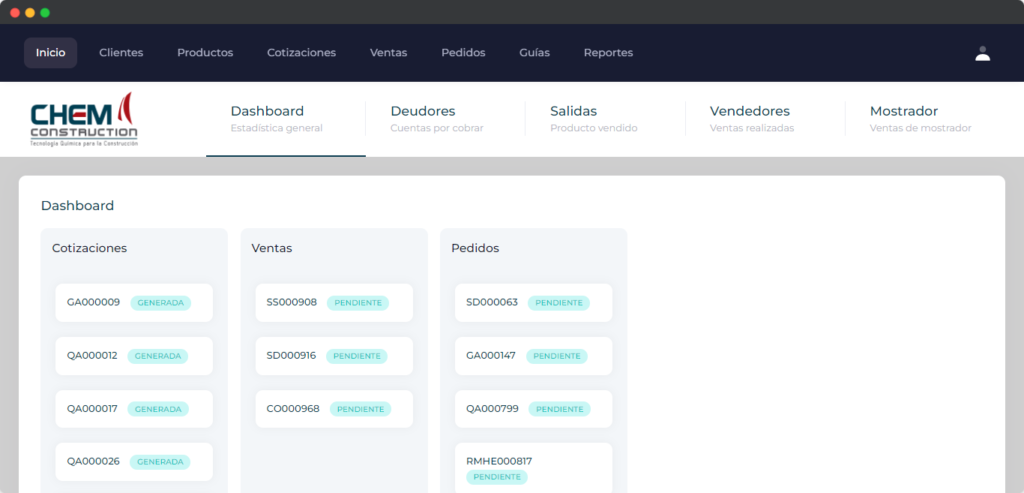Image resolution: width=1024 pixels, height=493 pixels.
Task: Open quotation GA000009 card
Action: point(134,302)
